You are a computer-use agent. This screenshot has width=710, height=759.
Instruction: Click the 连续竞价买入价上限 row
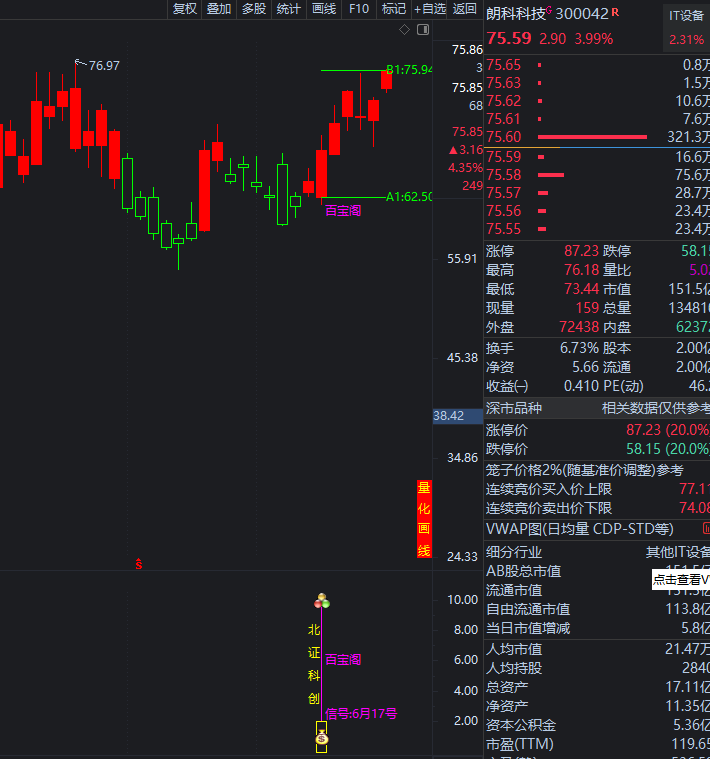597,489
